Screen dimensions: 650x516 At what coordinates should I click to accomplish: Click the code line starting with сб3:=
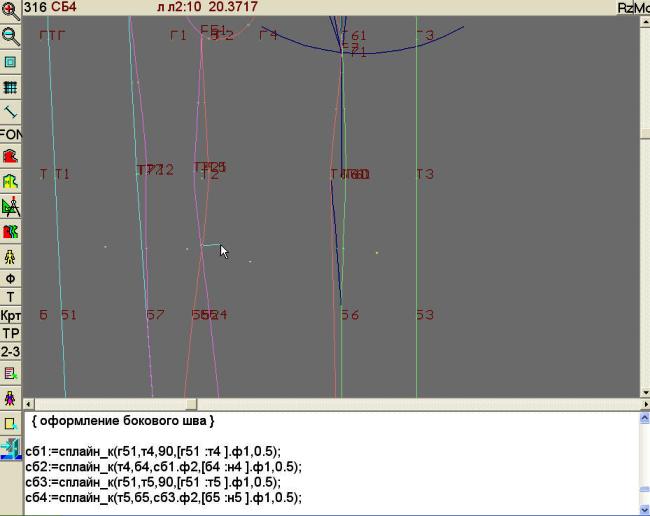pos(153,482)
